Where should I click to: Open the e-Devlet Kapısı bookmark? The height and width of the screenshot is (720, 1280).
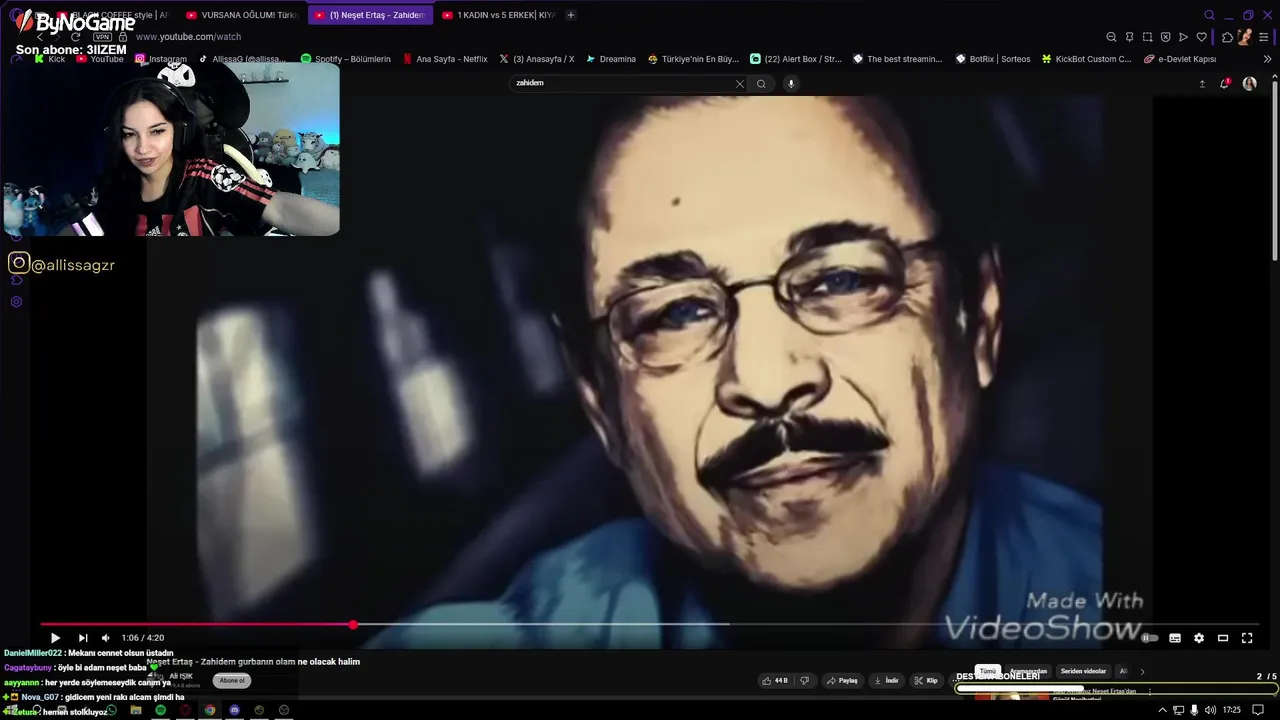click(x=1180, y=59)
